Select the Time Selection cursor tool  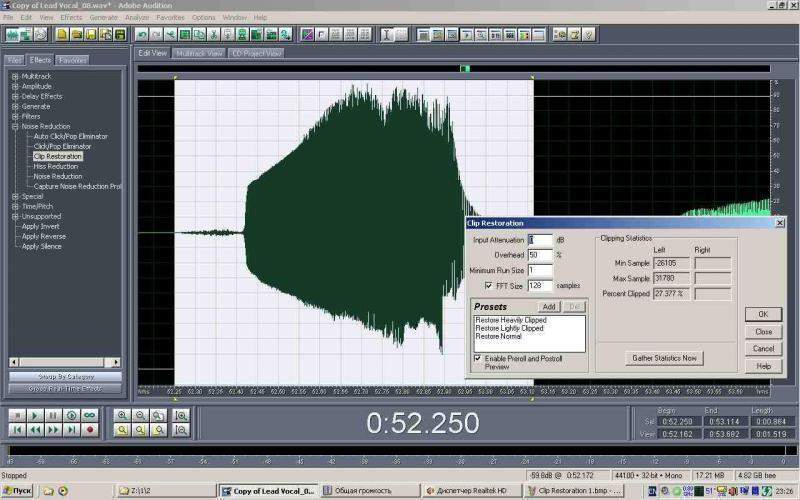tap(387, 35)
